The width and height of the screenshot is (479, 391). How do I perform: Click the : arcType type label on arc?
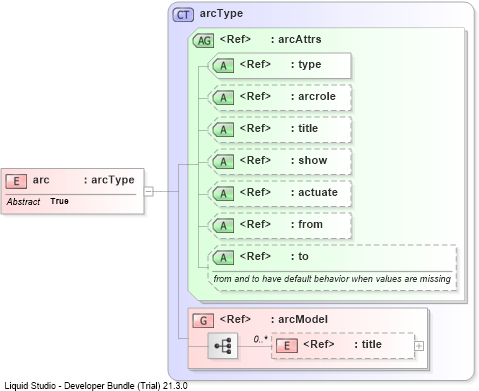click(x=109, y=180)
